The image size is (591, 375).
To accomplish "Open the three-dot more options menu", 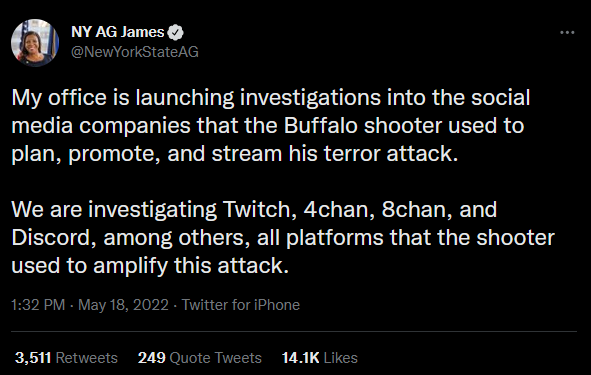I will 567,33.
